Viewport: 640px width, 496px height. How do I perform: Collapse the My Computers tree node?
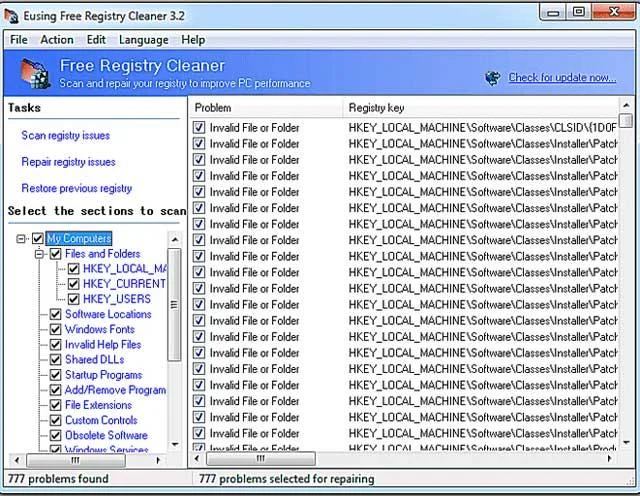[x=21, y=238]
